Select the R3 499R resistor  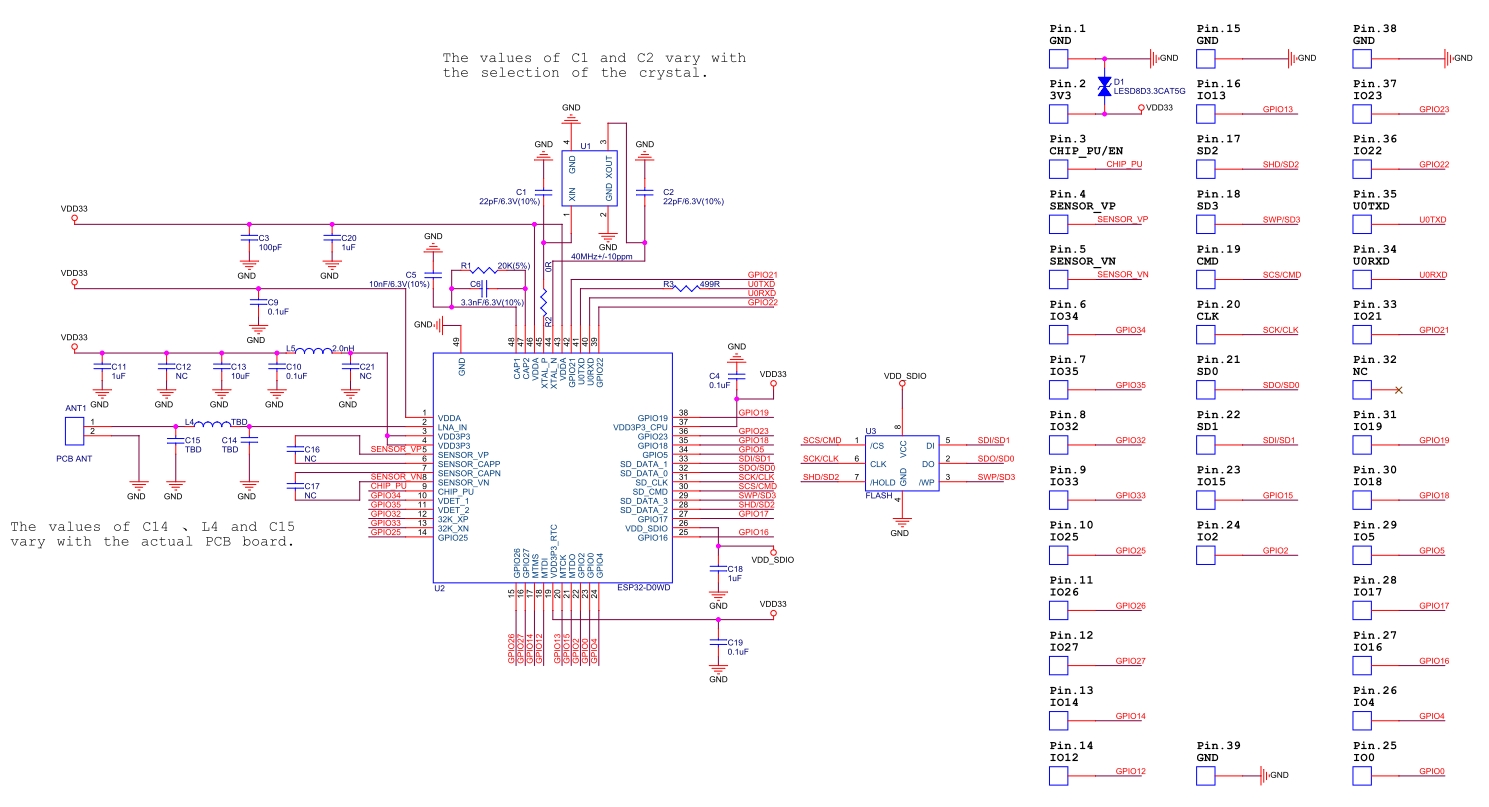[x=689, y=288]
